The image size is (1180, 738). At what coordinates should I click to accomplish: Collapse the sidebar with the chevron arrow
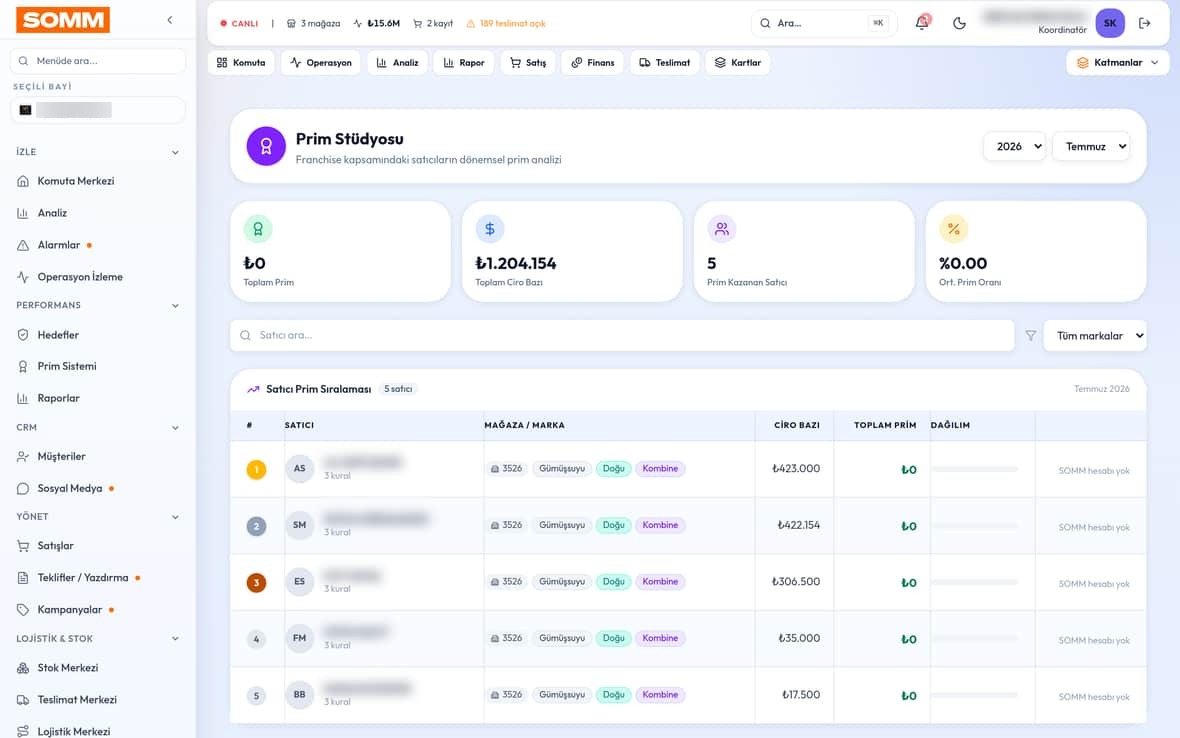170,20
